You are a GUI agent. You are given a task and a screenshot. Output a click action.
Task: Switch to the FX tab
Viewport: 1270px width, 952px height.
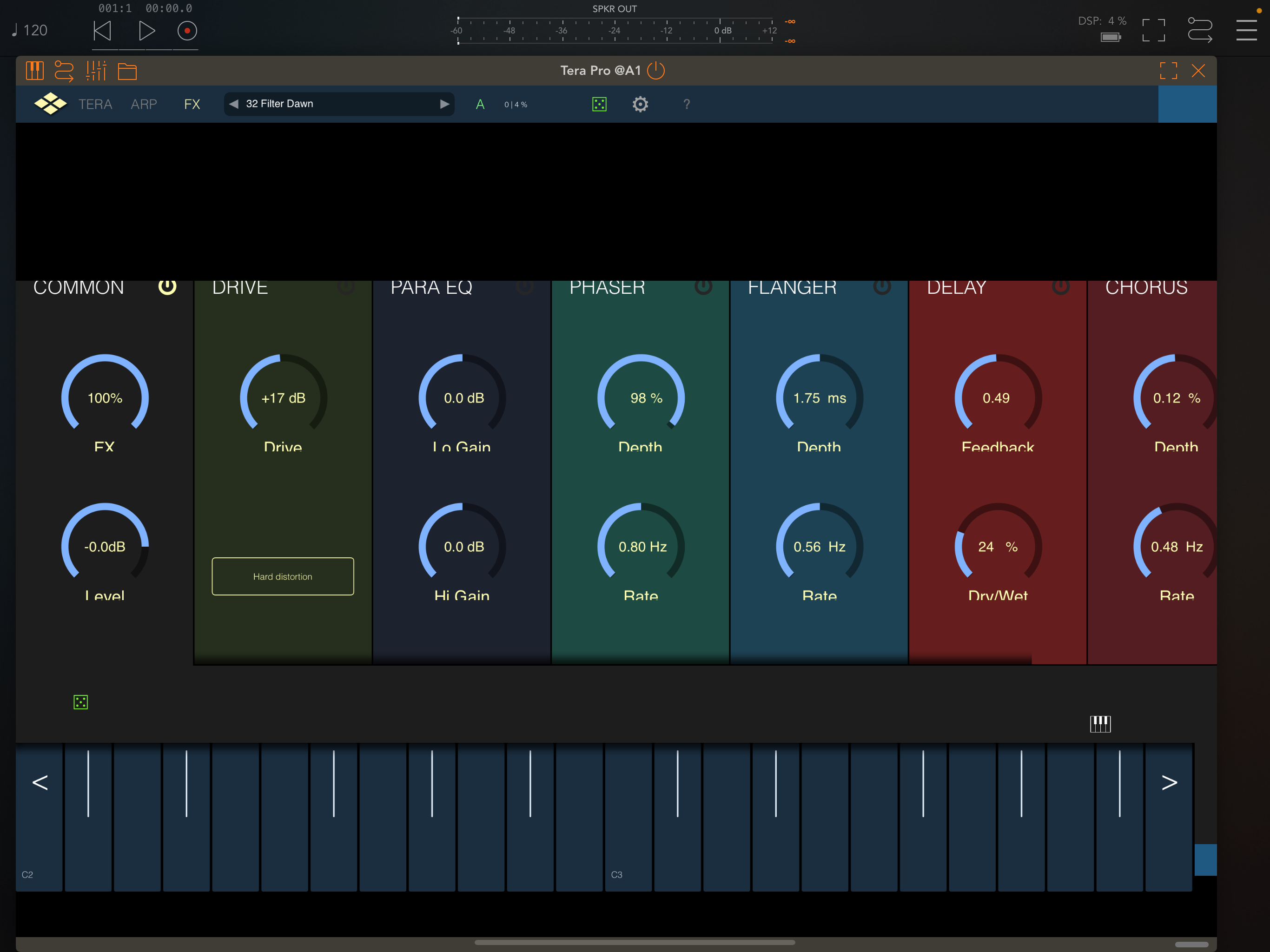(192, 104)
